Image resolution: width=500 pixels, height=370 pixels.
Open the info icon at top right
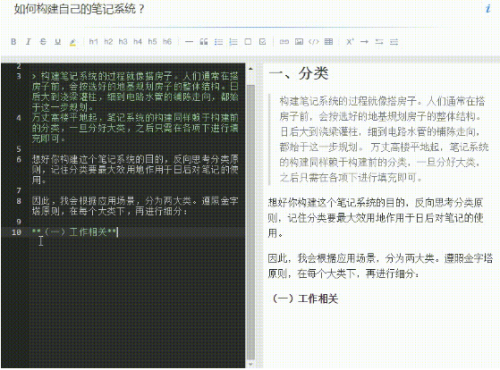pos(488,9)
